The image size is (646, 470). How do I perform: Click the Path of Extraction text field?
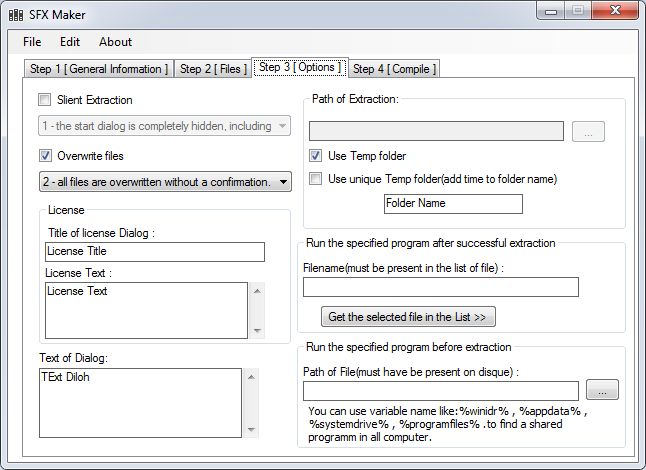tap(436, 131)
